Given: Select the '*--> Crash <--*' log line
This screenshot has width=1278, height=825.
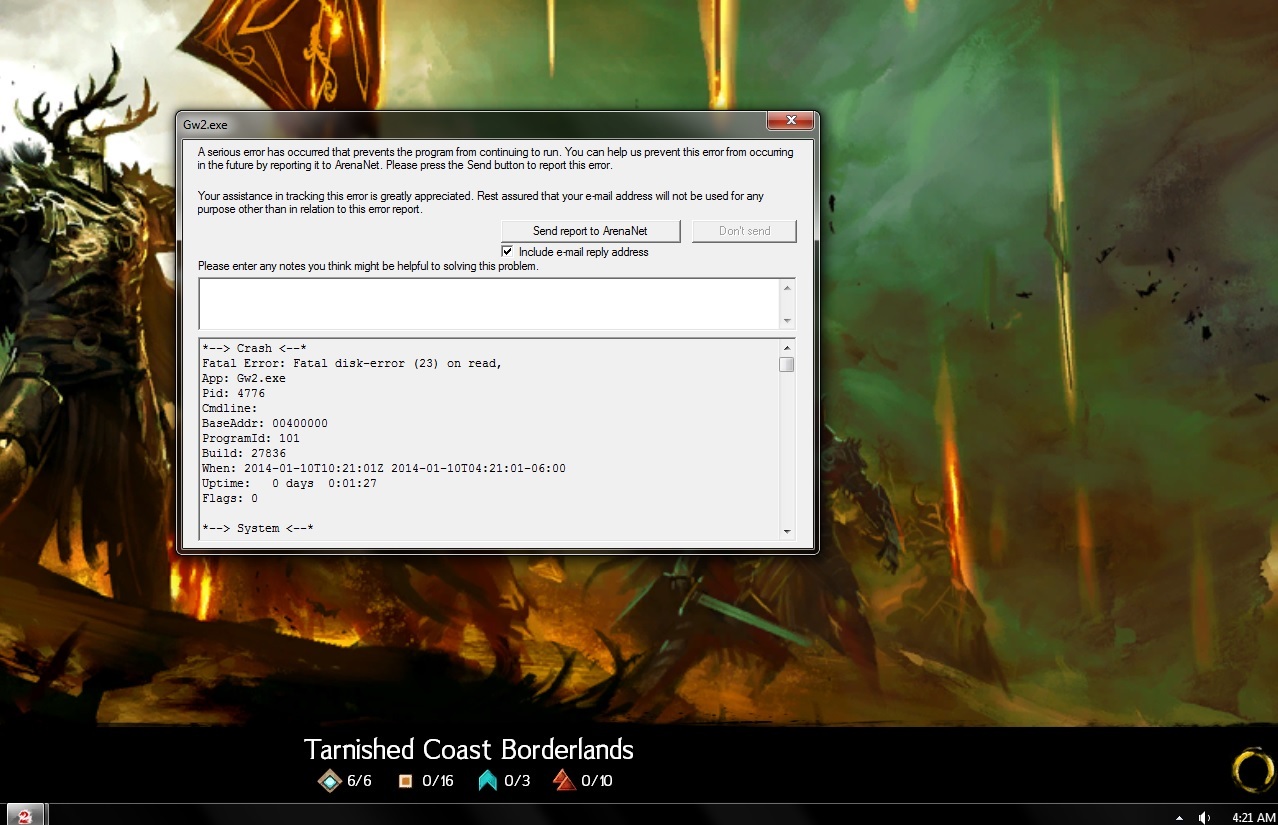Looking at the screenshot, I should click(254, 348).
